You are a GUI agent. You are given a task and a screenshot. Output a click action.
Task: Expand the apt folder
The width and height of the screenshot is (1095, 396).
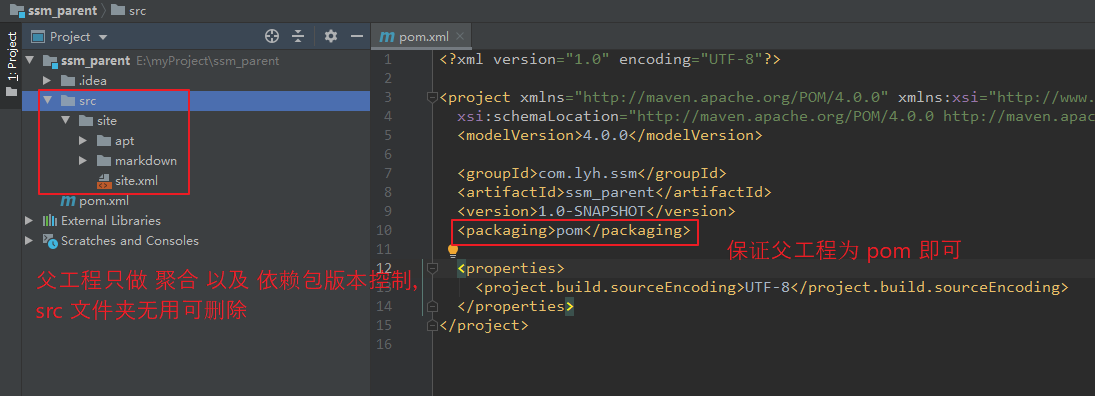click(84, 140)
